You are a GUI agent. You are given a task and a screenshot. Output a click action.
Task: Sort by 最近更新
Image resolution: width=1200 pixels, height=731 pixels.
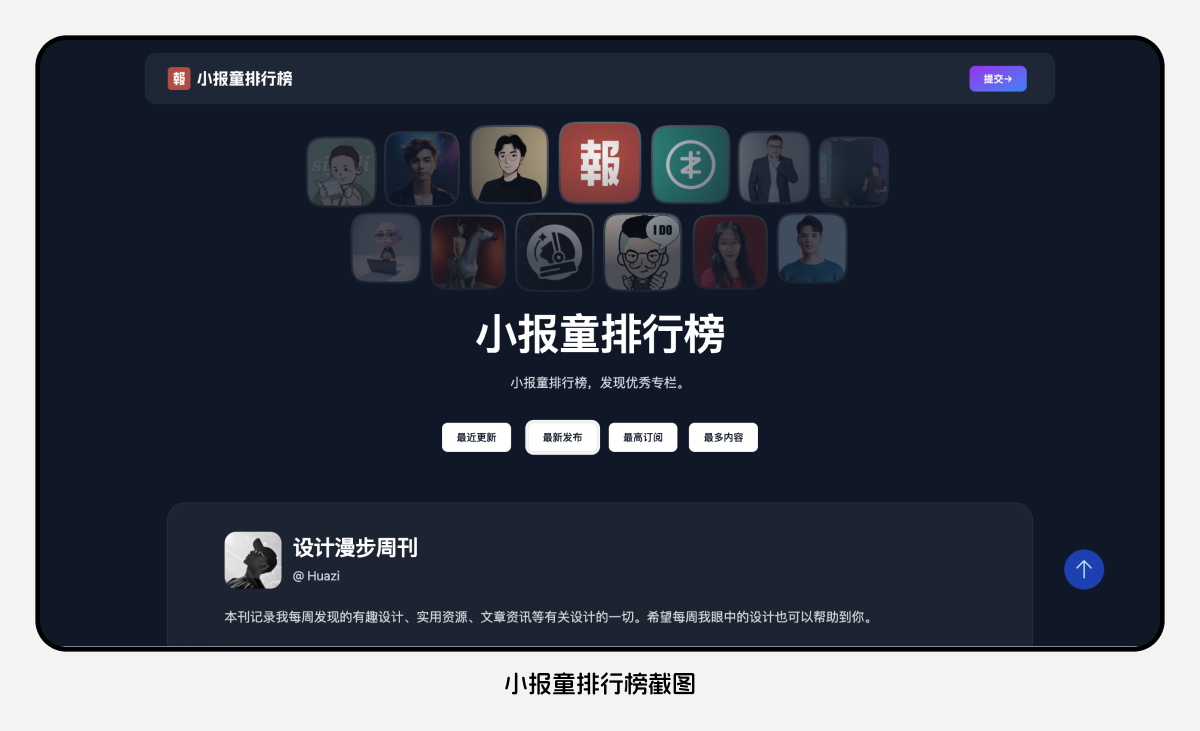coord(476,437)
